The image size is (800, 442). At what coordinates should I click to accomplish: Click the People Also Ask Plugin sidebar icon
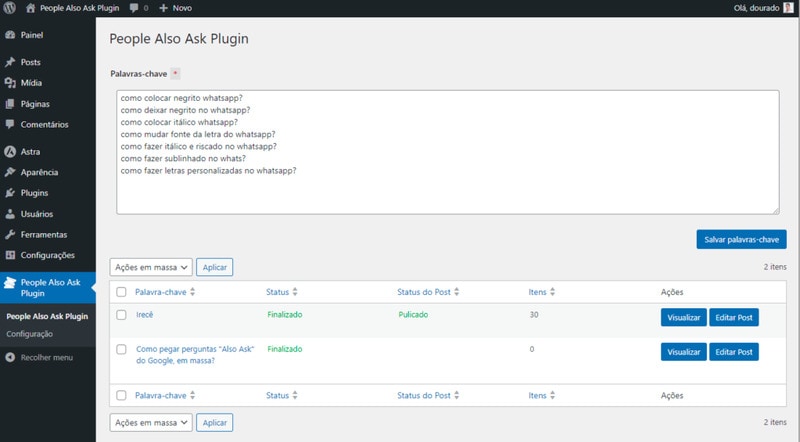pyautogui.click(x=10, y=282)
